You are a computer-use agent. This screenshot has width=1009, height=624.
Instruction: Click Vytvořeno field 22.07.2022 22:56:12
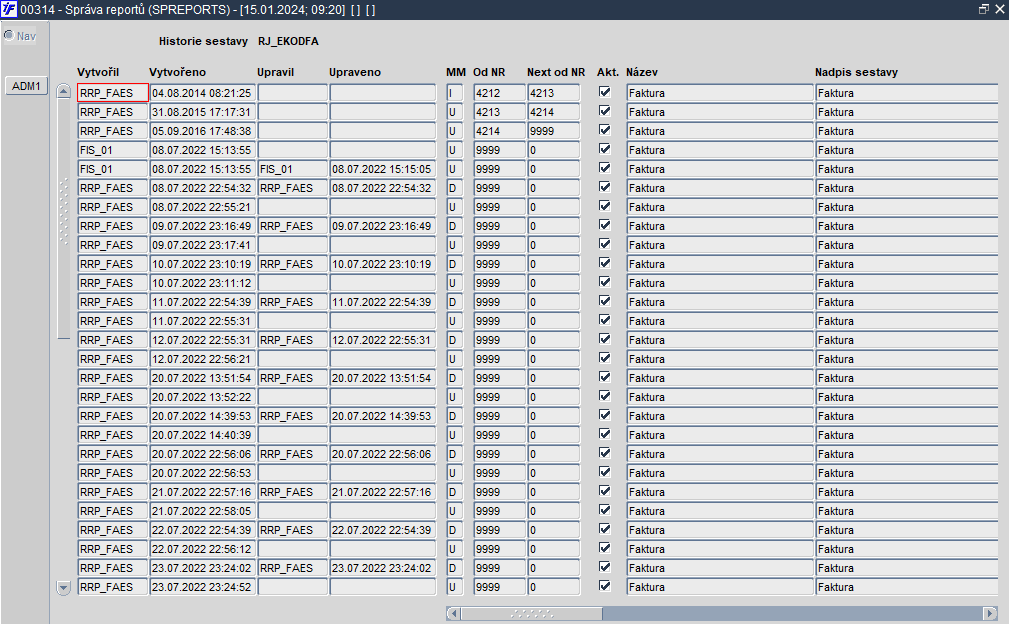pos(203,548)
